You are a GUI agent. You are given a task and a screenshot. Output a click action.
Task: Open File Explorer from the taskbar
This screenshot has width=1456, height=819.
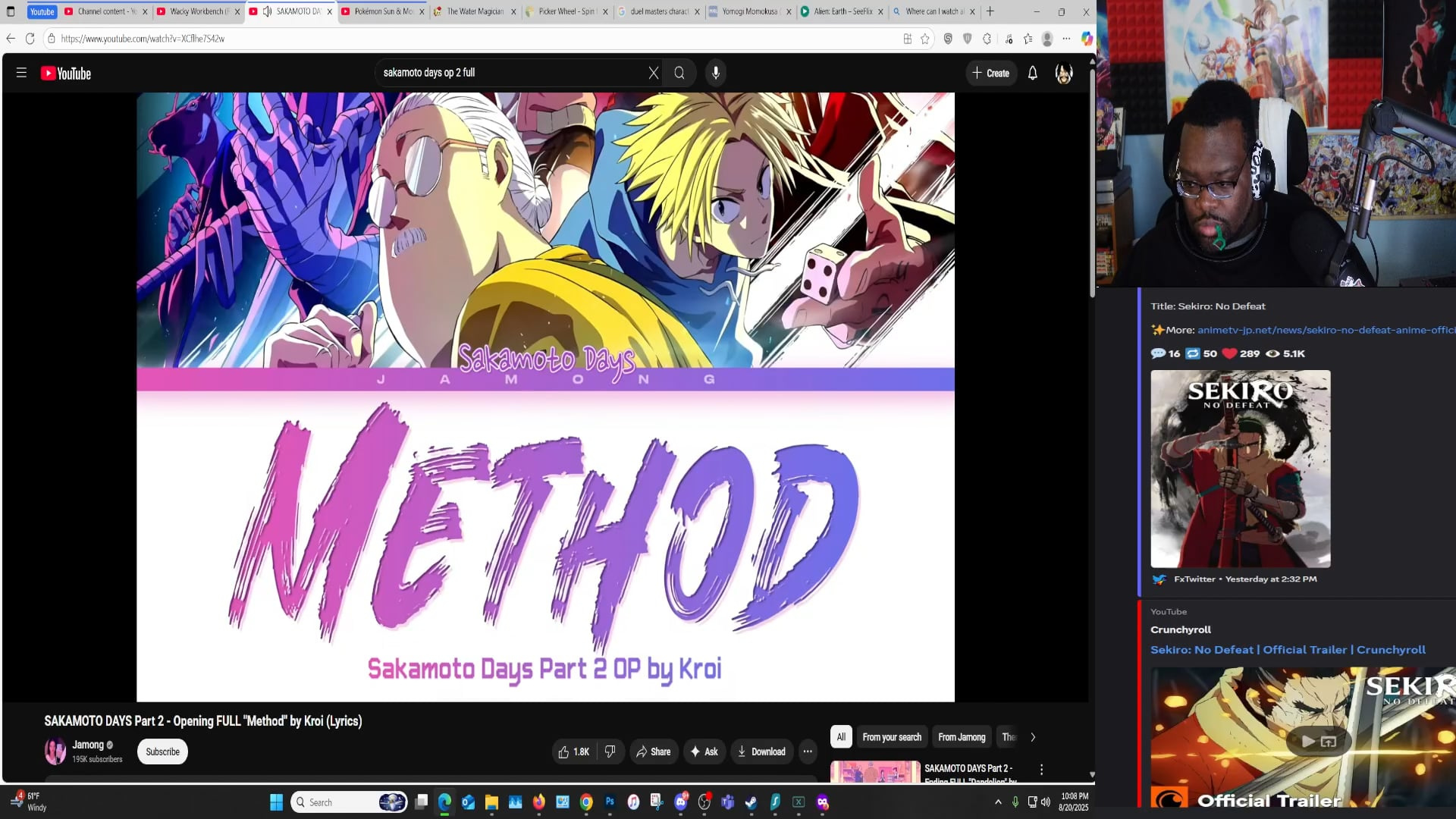coord(491,802)
